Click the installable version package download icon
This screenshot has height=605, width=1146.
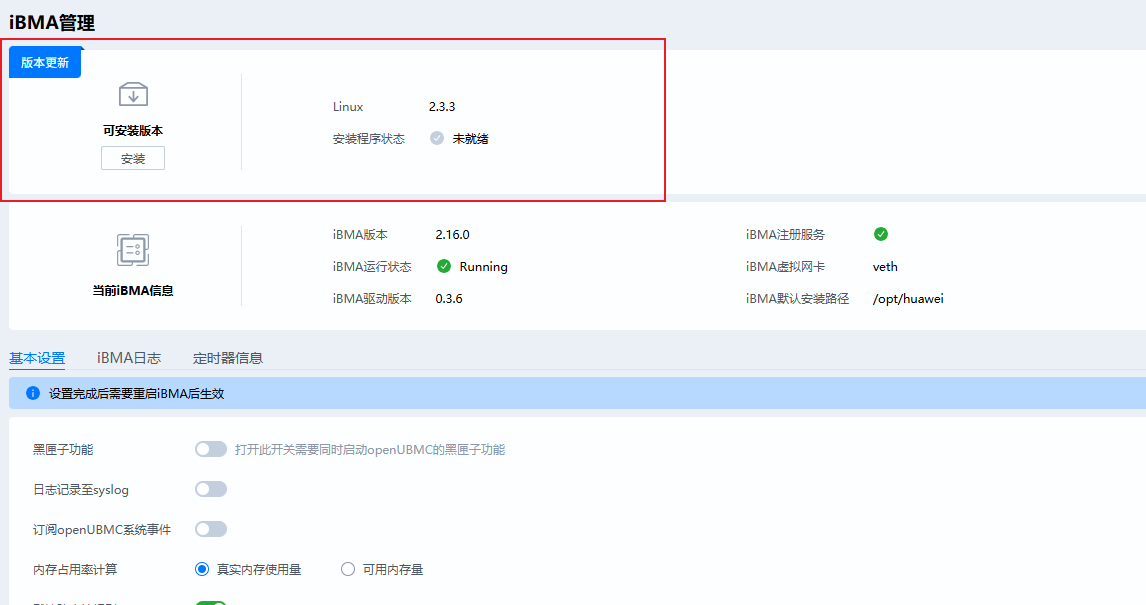[133, 95]
